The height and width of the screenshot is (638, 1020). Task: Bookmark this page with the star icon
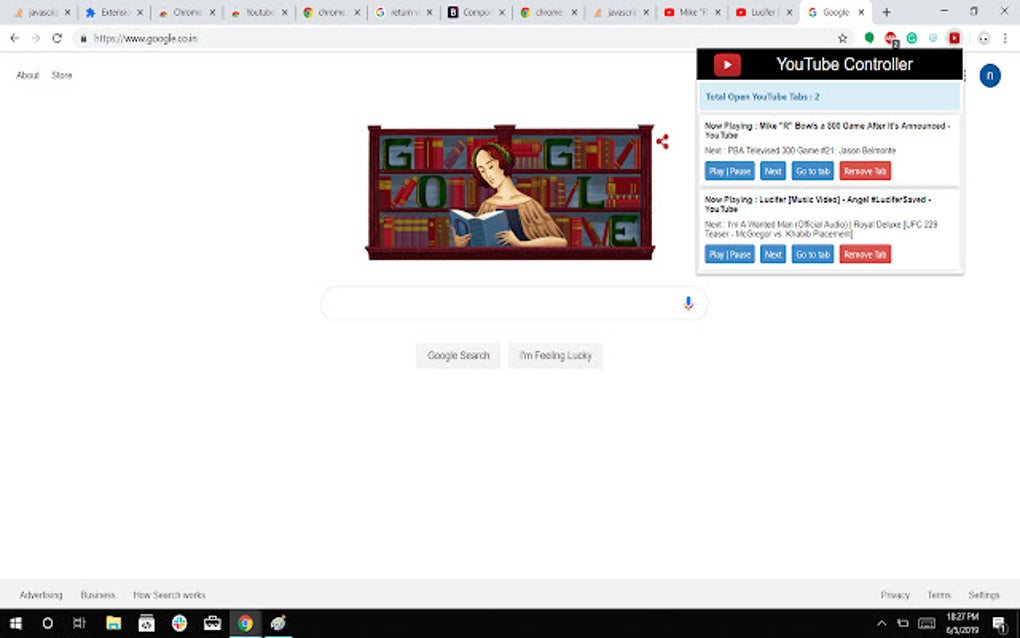tap(842, 38)
